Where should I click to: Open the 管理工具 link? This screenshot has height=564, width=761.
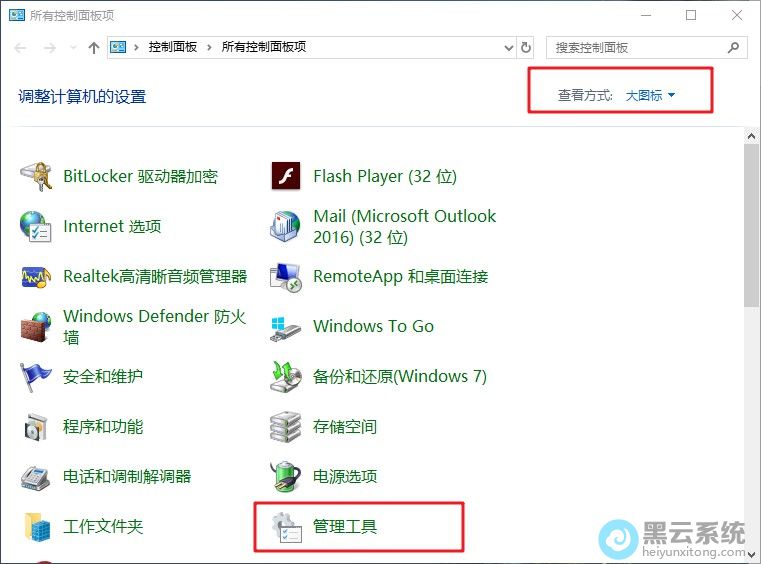345,527
